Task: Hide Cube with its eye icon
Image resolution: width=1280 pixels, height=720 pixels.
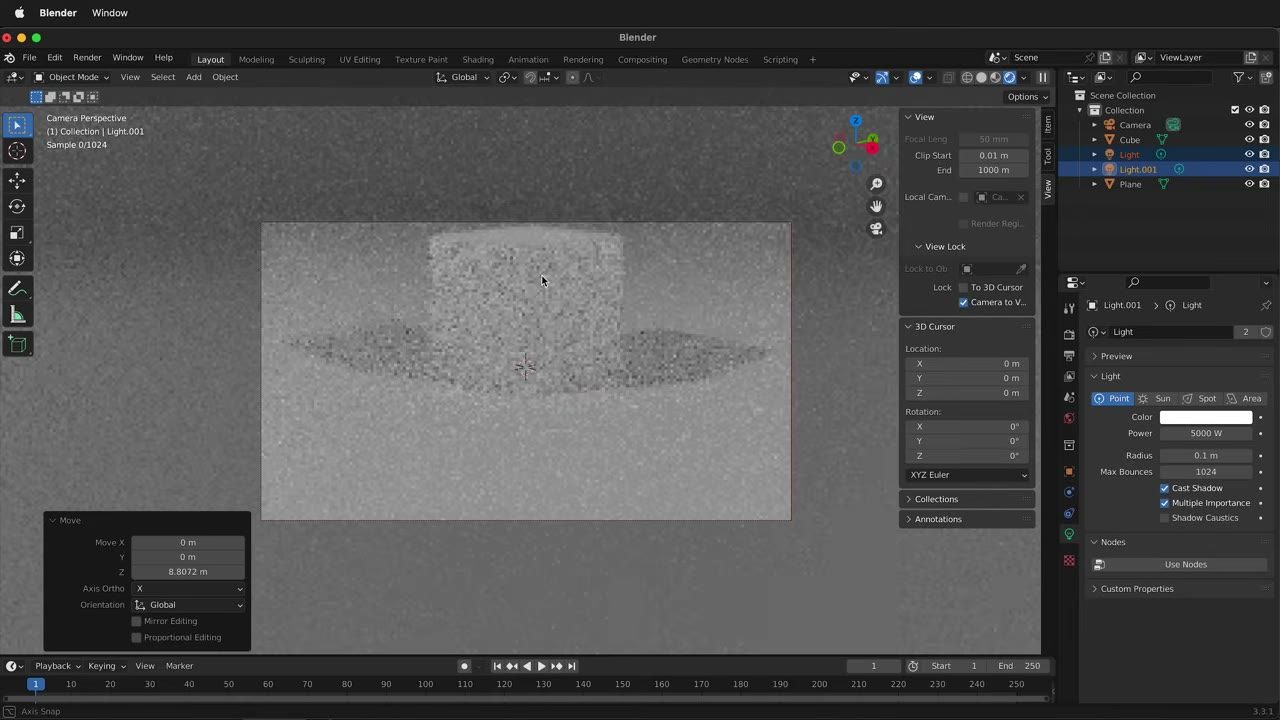Action: click(x=1249, y=140)
